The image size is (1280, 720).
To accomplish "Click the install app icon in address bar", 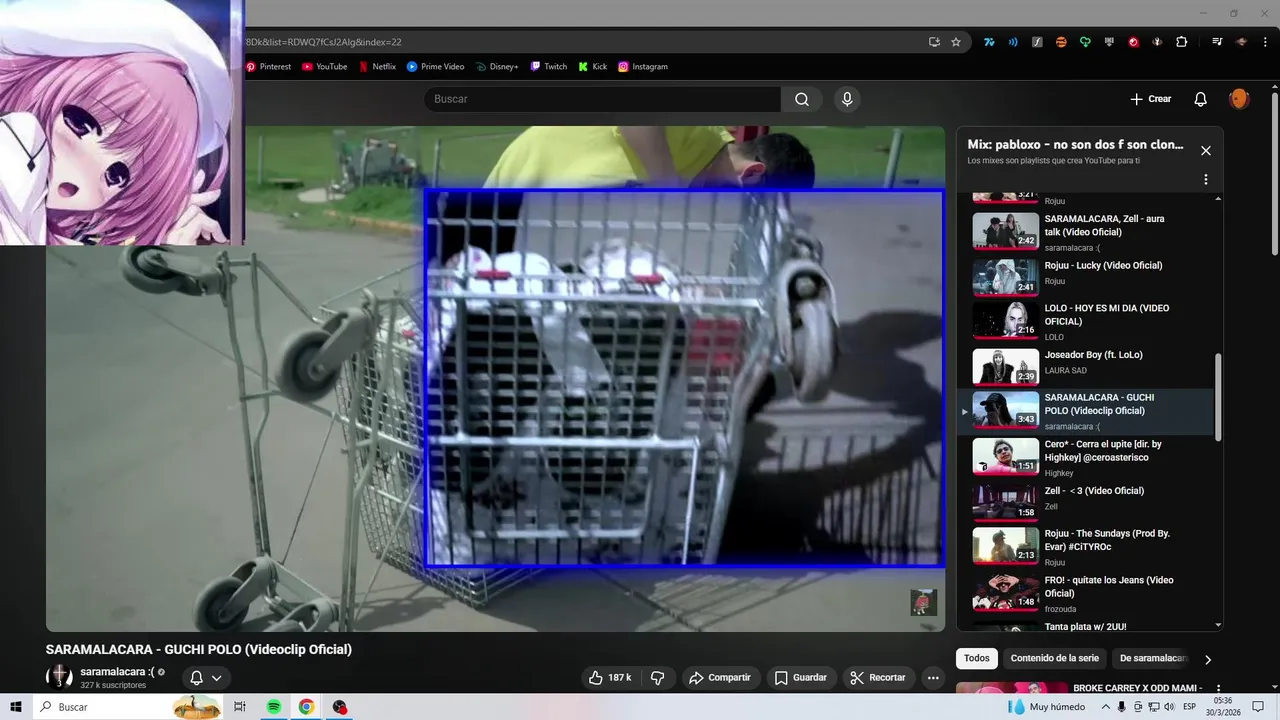I will point(934,42).
